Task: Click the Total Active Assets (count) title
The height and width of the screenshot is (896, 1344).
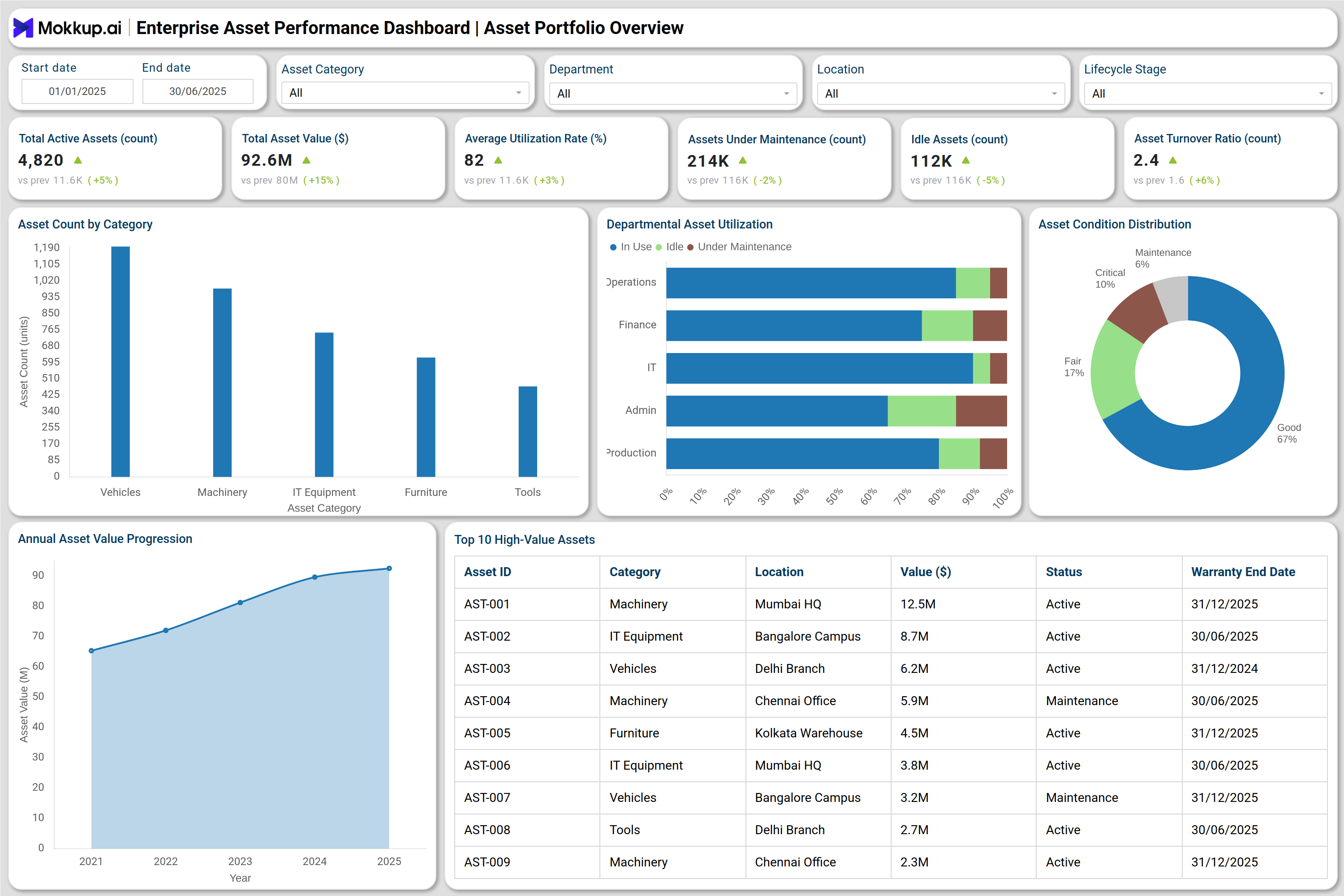Action: click(88, 138)
